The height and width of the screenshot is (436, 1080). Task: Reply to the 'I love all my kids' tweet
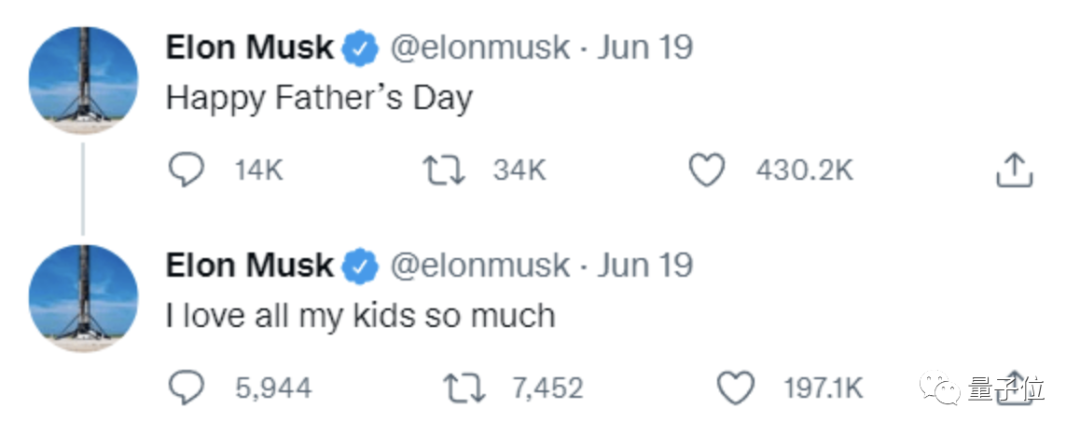pos(184,388)
